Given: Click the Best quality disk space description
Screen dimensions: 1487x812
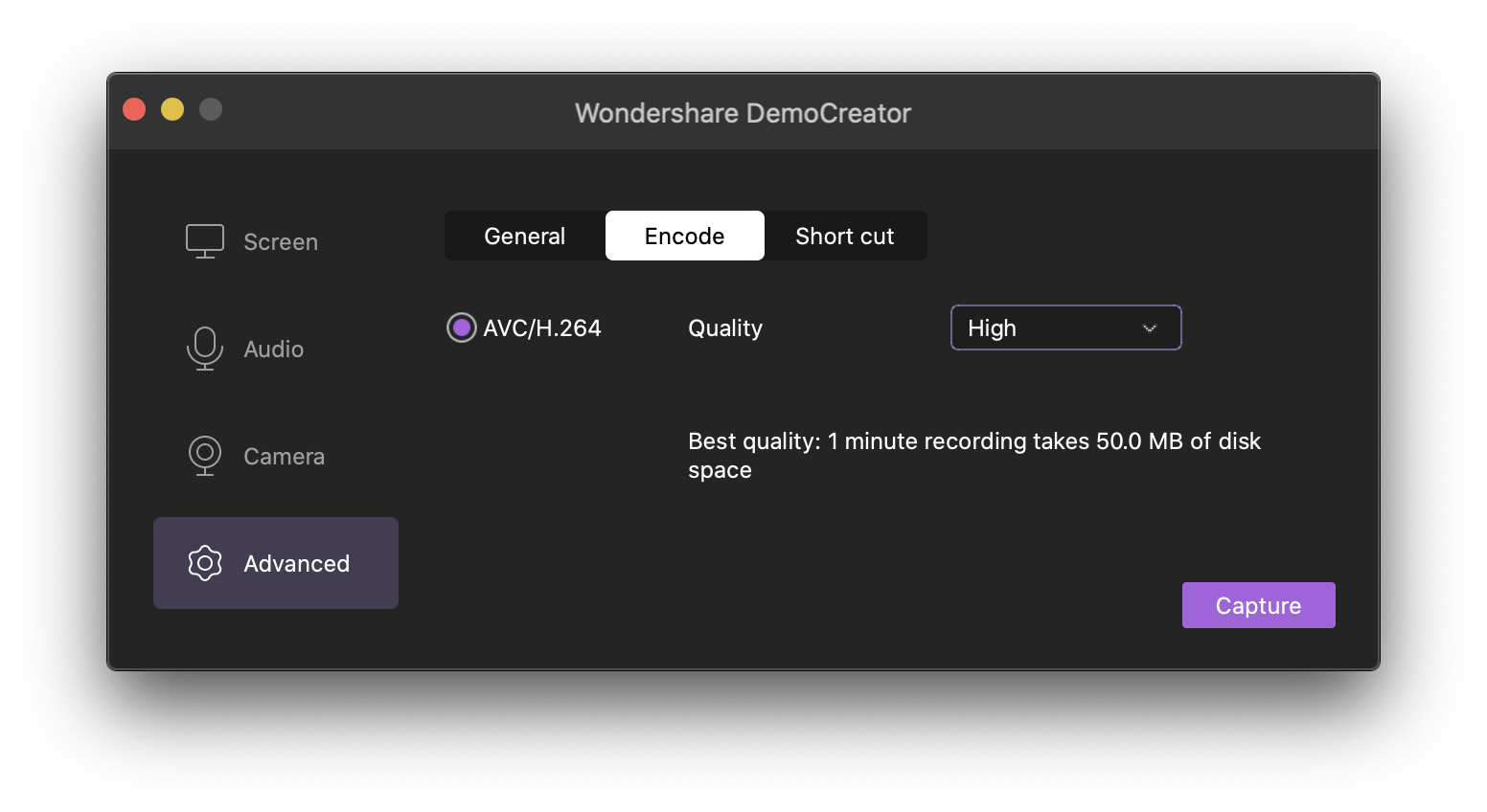Looking at the screenshot, I should click(974, 456).
